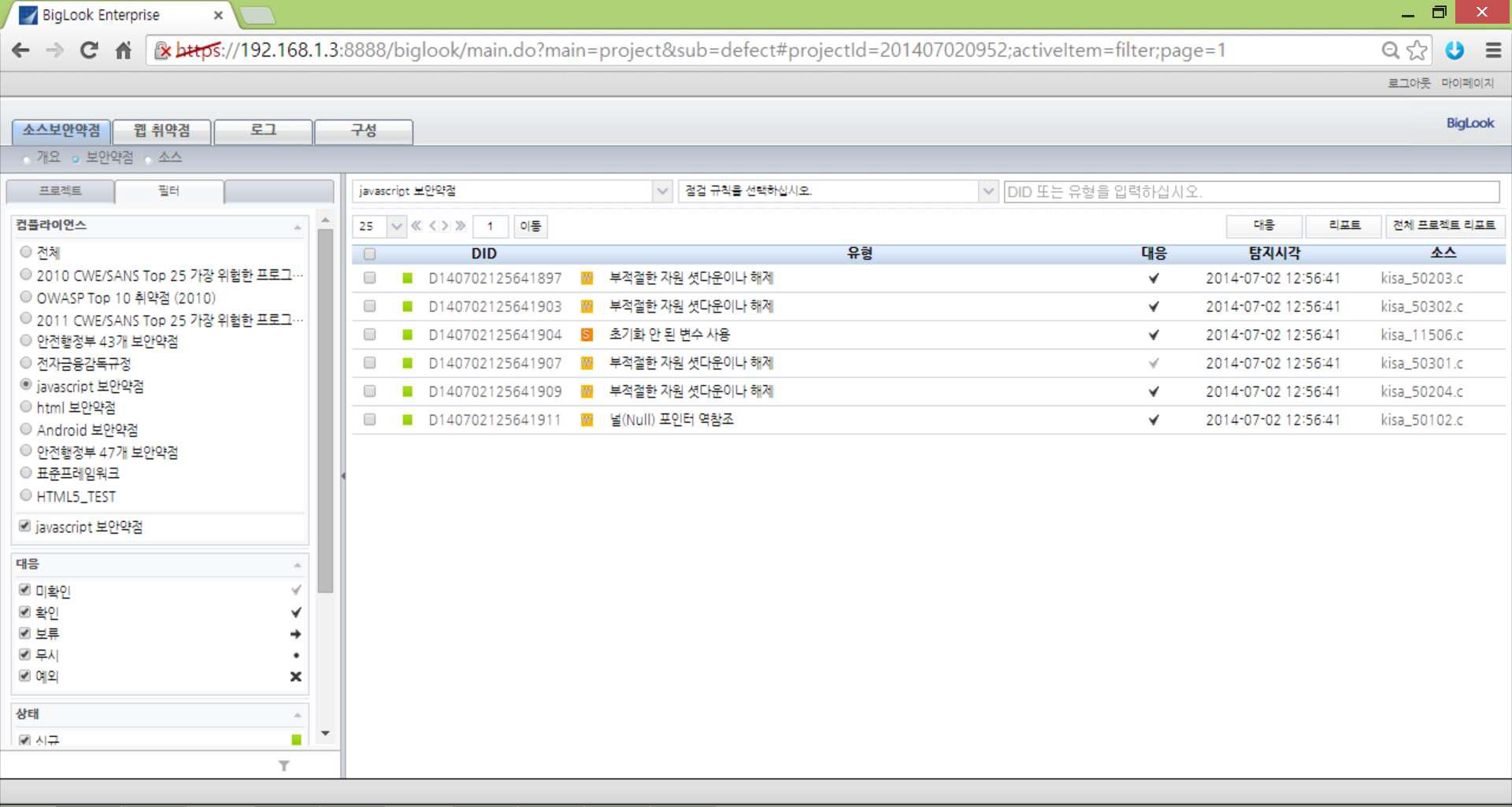
Task: Open the browser home page icon
Action: coord(123,50)
